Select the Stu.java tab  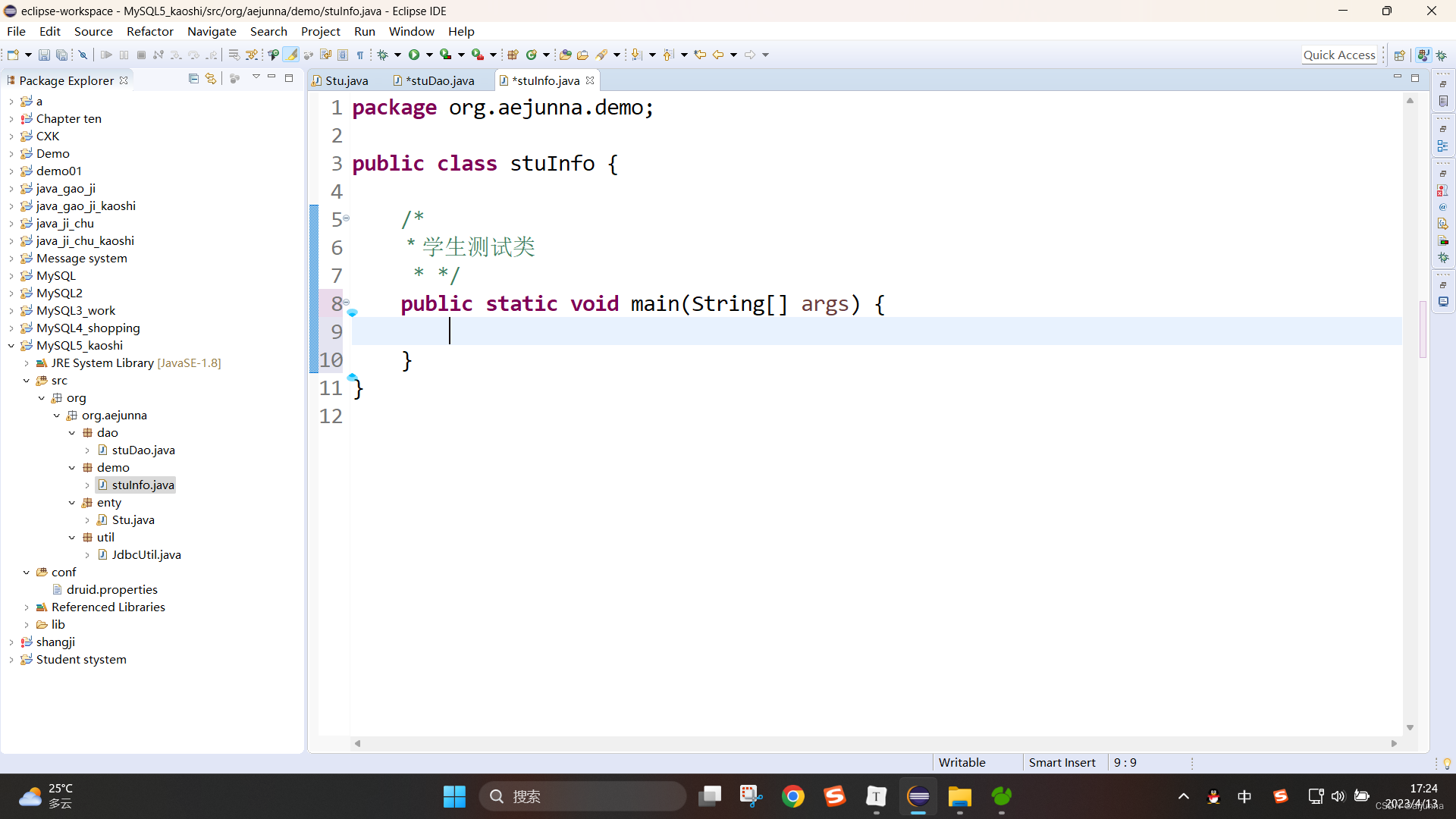coord(346,81)
